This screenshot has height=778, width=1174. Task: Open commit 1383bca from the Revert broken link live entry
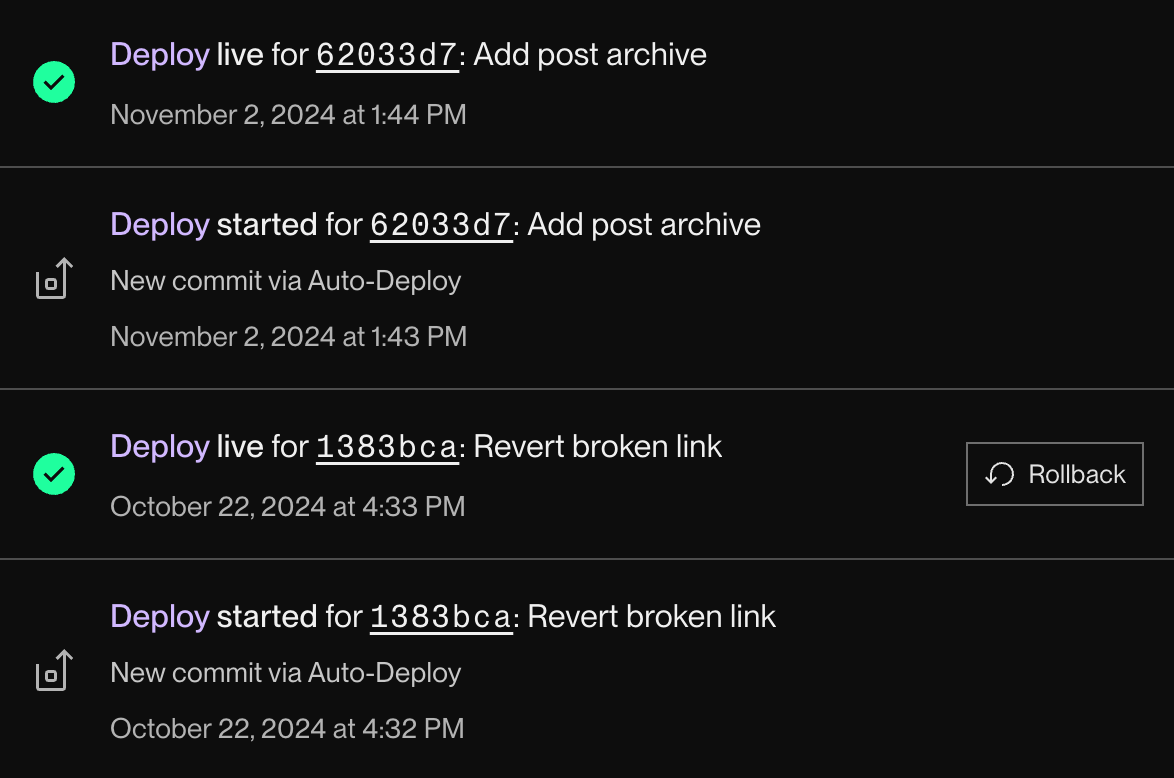point(386,447)
